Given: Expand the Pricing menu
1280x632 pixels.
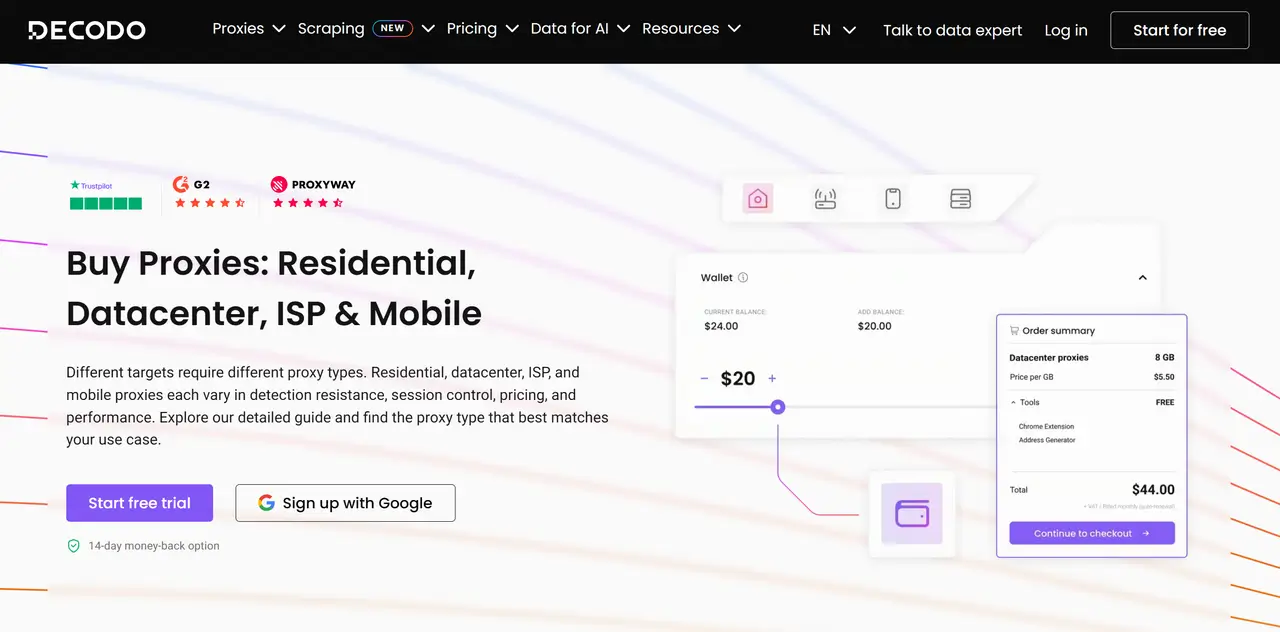Looking at the screenshot, I should (x=482, y=29).
